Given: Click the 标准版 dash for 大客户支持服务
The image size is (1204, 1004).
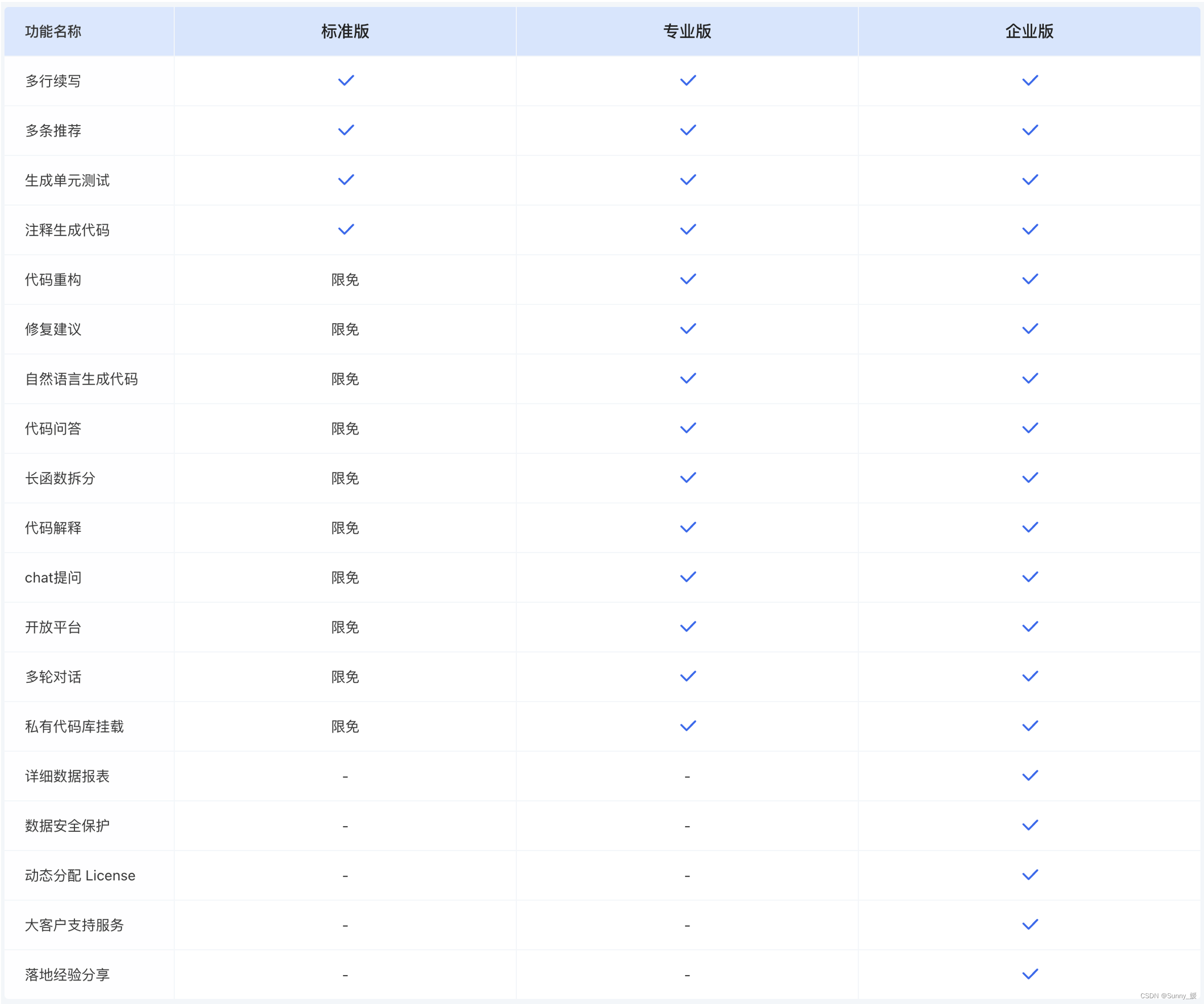Looking at the screenshot, I should 345,926.
